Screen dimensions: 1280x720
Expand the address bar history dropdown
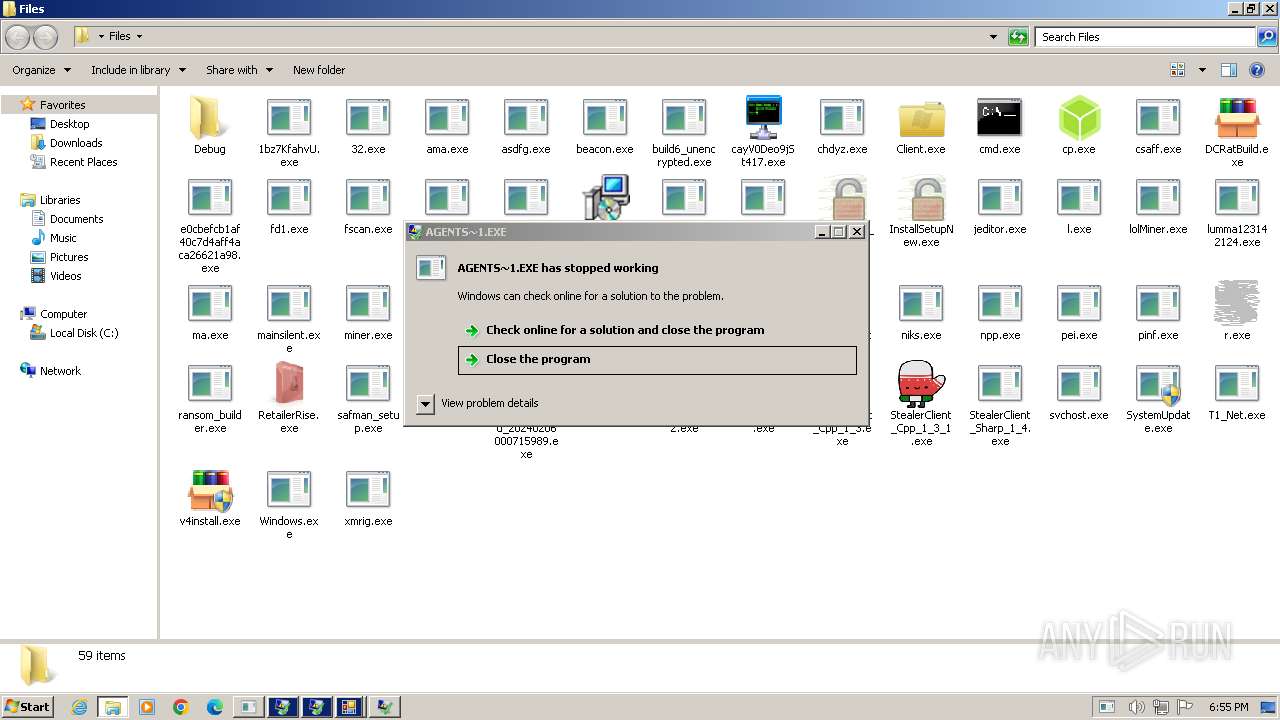(x=993, y=37)
